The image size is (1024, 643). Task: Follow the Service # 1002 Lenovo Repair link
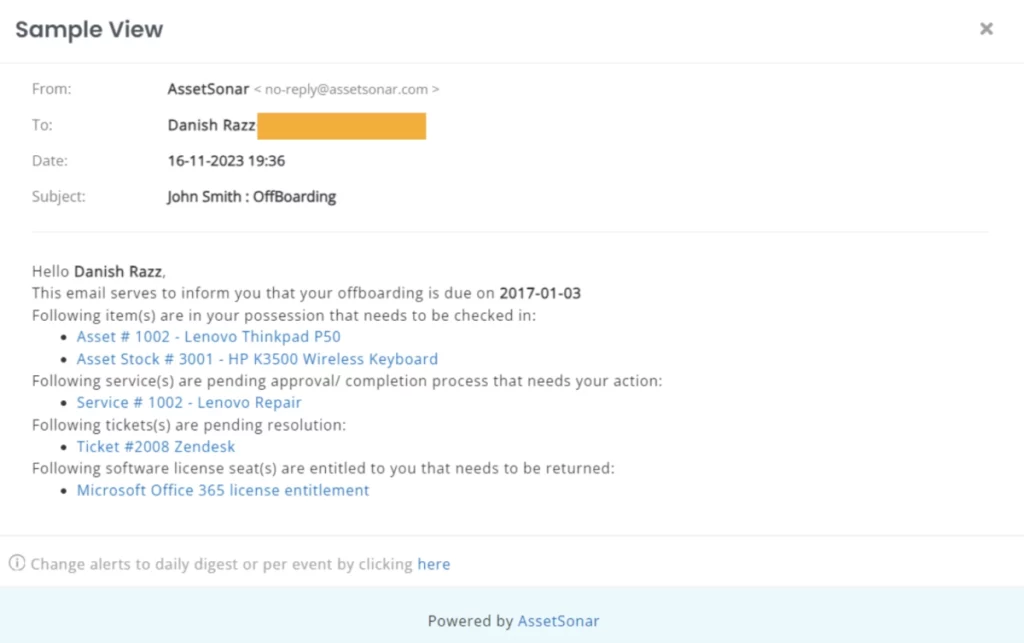(189, 402)
